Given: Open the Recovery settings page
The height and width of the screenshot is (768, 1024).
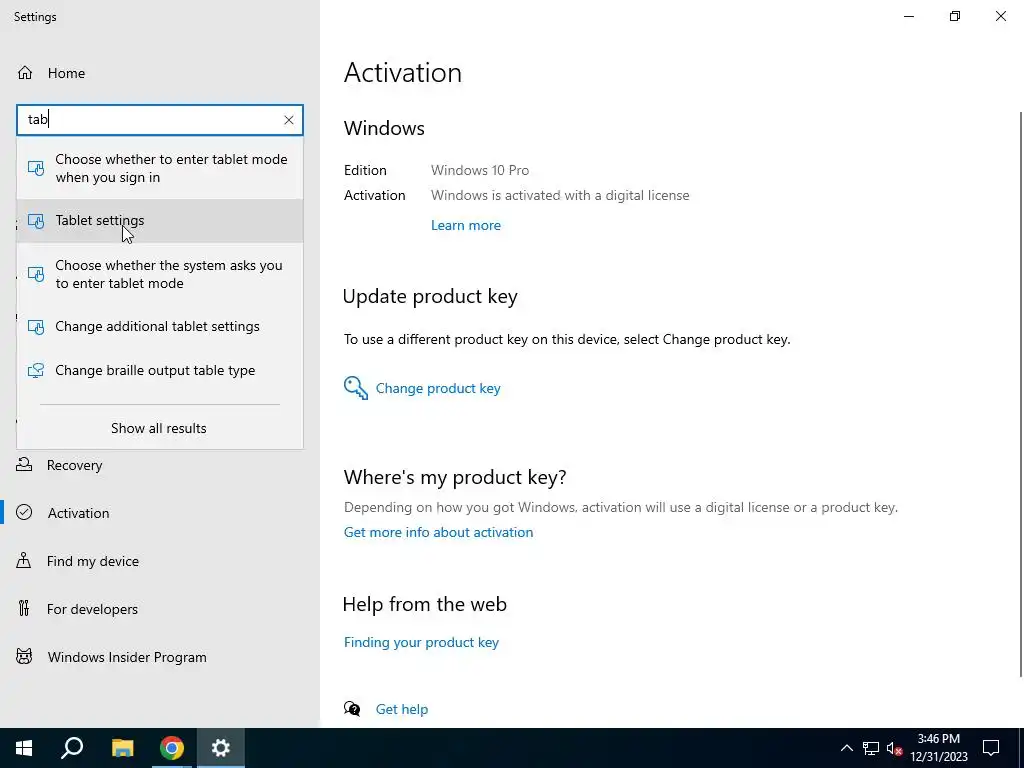Looking at the screenshot, I should click(x=160, y=465).
